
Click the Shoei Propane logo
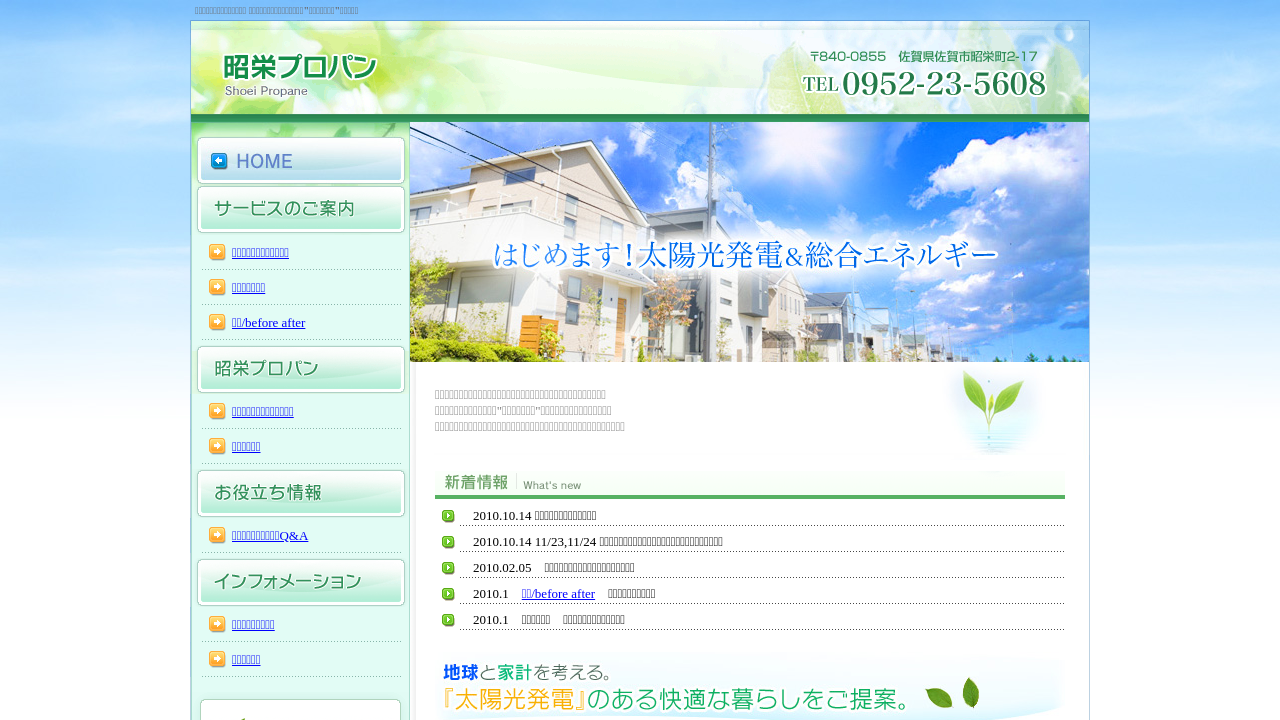299,75
